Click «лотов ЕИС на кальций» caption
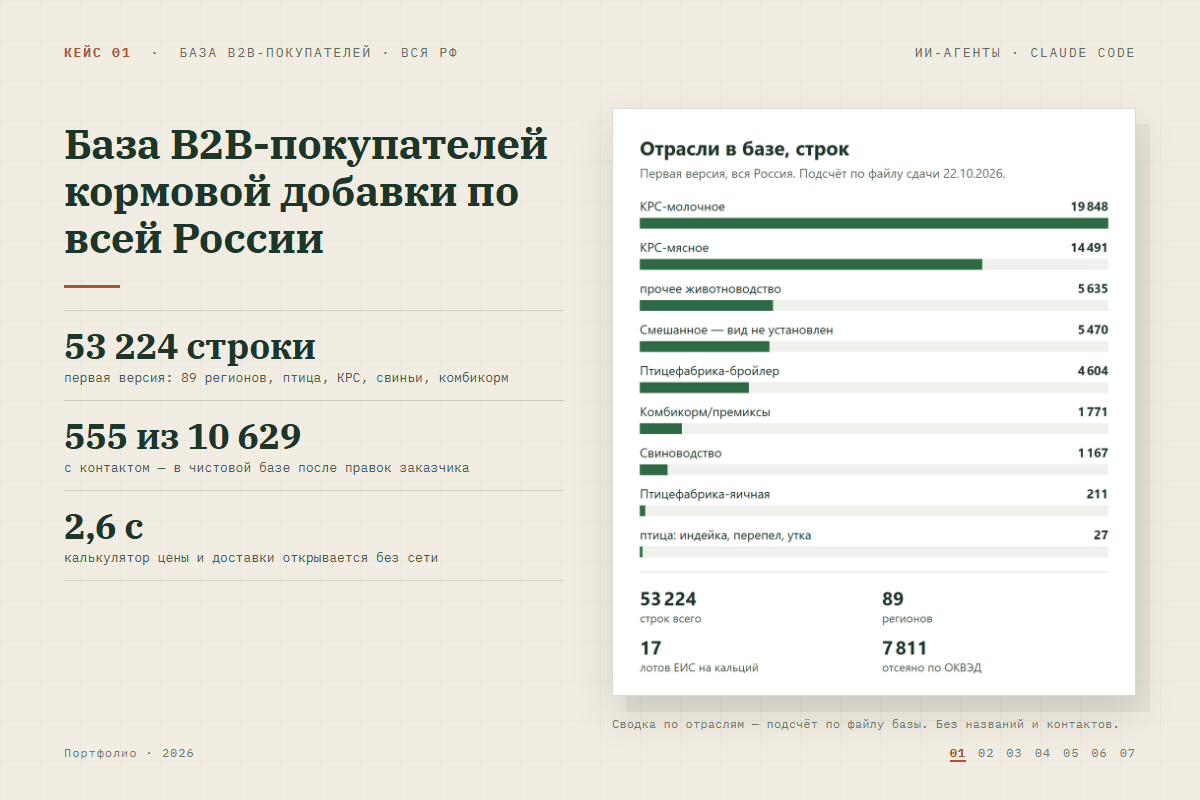Image resolution: width=1200 pixels, height=800 pixels. click(699, 668)
